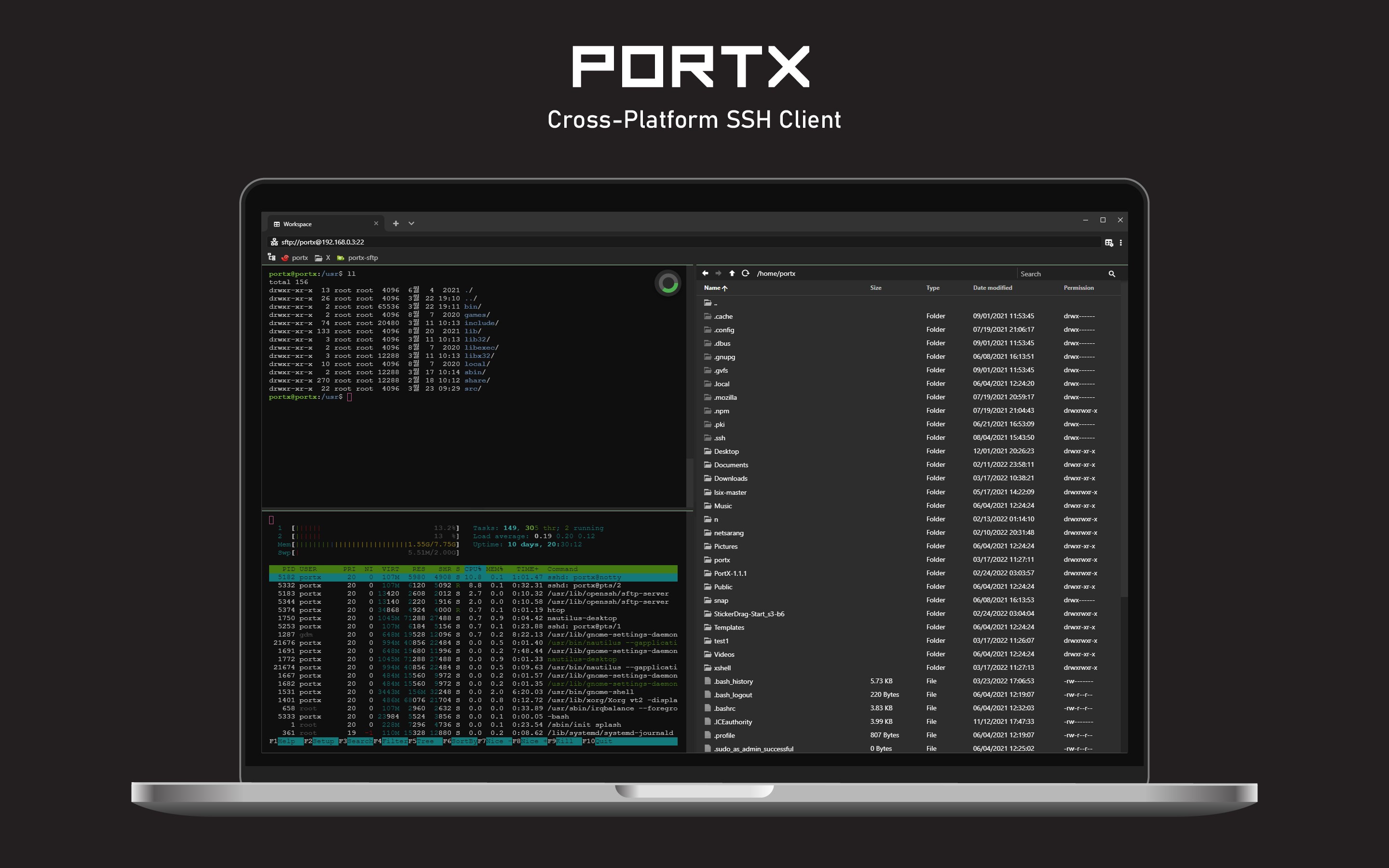Sort by Permission column header

[1078, 287]
